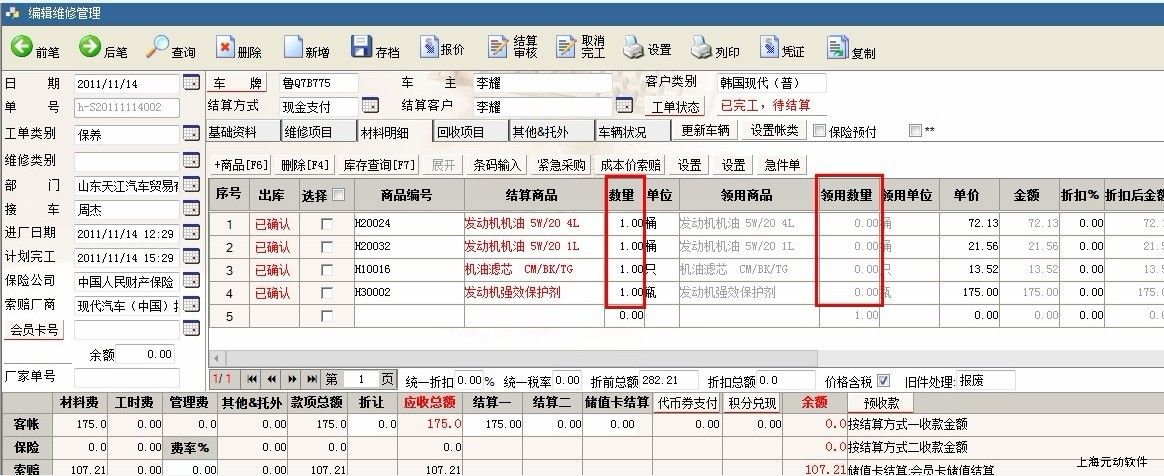This screenshot has width=1164, height=476.
Task: Tick the 选择 checkbox in row 1
Action: click(327, 223)
